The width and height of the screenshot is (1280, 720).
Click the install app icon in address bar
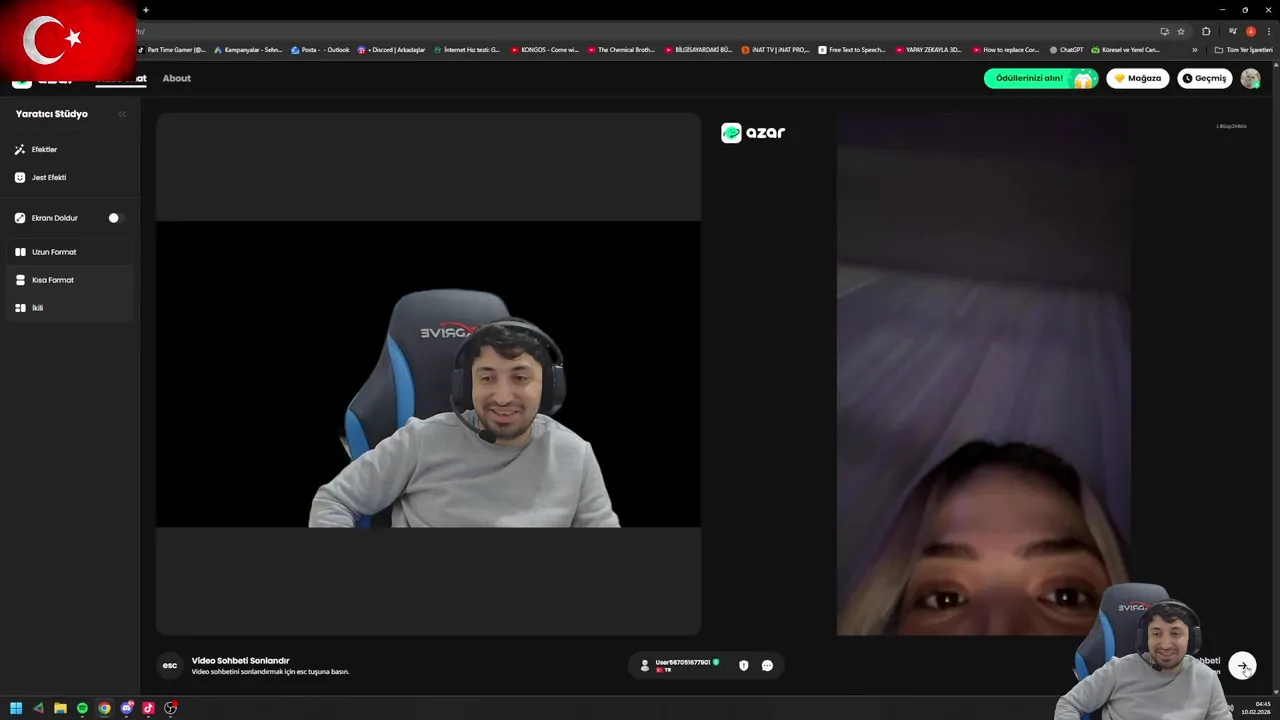[1164, 31]
